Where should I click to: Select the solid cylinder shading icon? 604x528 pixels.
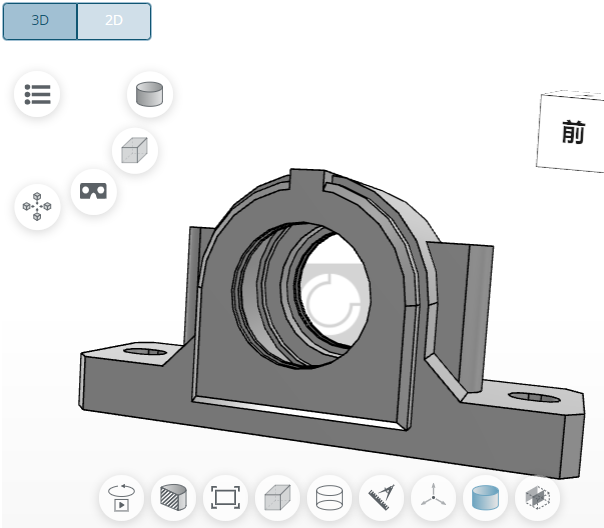click(x=149, y=94)
